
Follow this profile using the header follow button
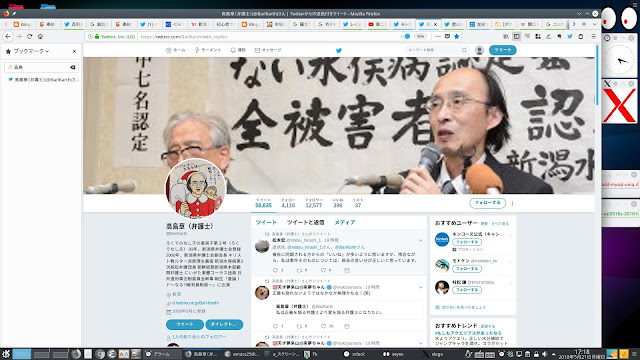point(487,203)
